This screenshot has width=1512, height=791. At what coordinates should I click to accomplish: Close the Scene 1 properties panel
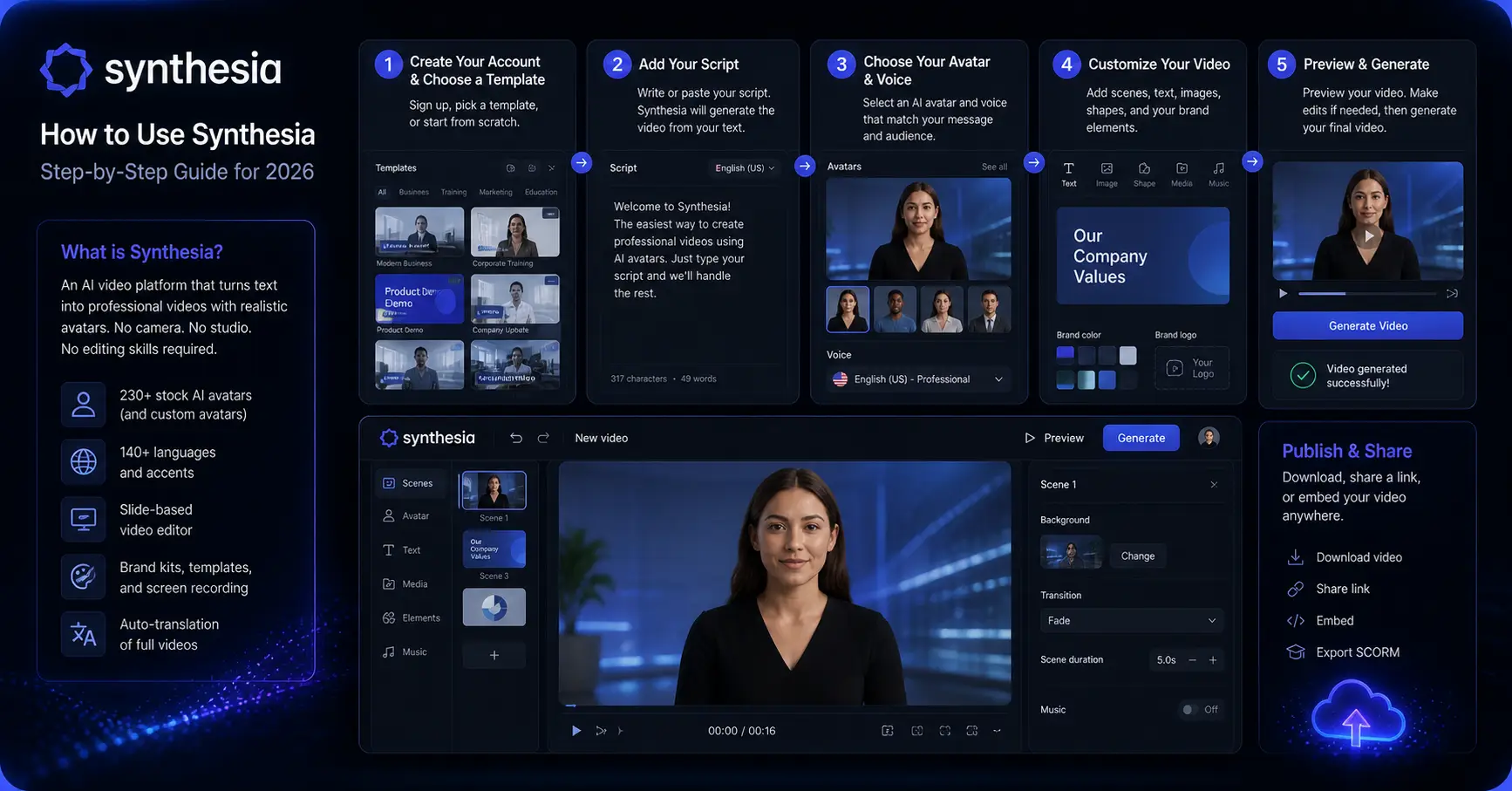tap(1214, 484)
